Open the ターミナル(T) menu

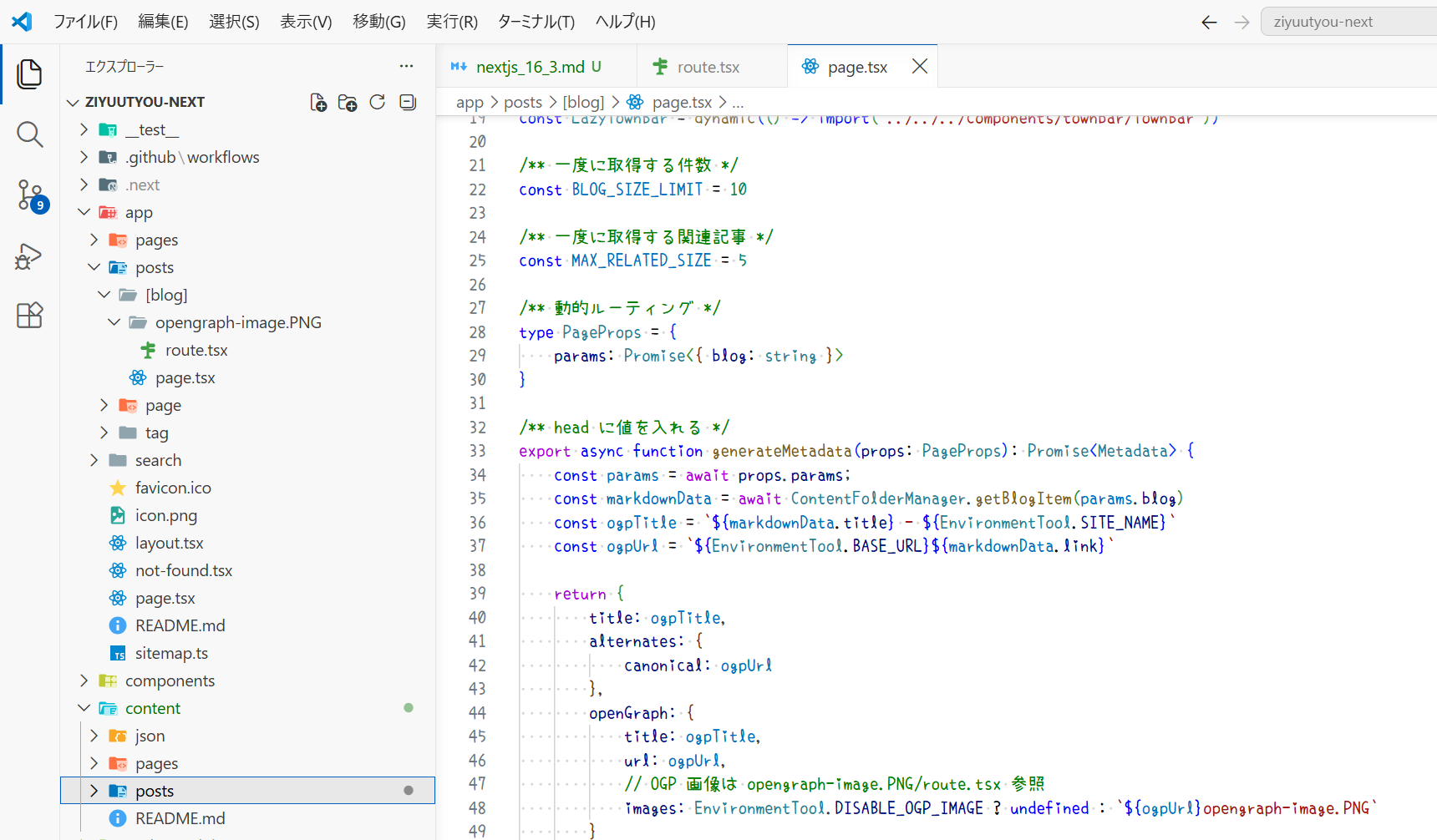click(x=536, y=22)
